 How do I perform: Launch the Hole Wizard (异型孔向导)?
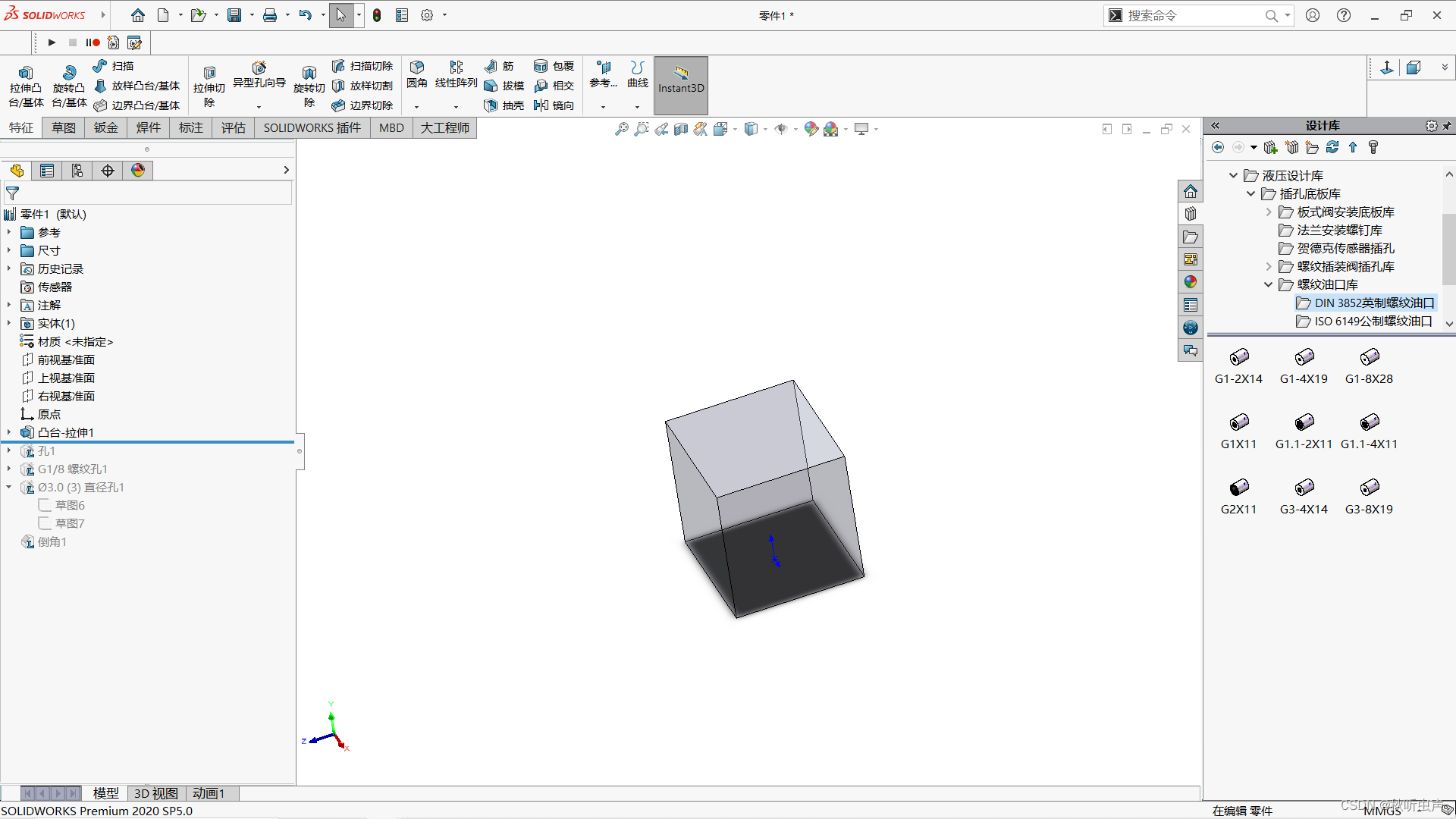point(259,76)
